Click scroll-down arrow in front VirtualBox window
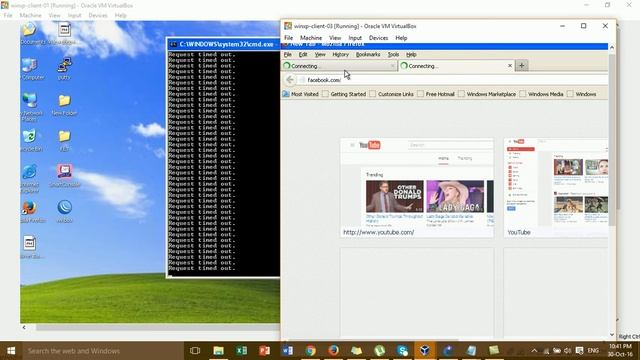 pos(612,335)
